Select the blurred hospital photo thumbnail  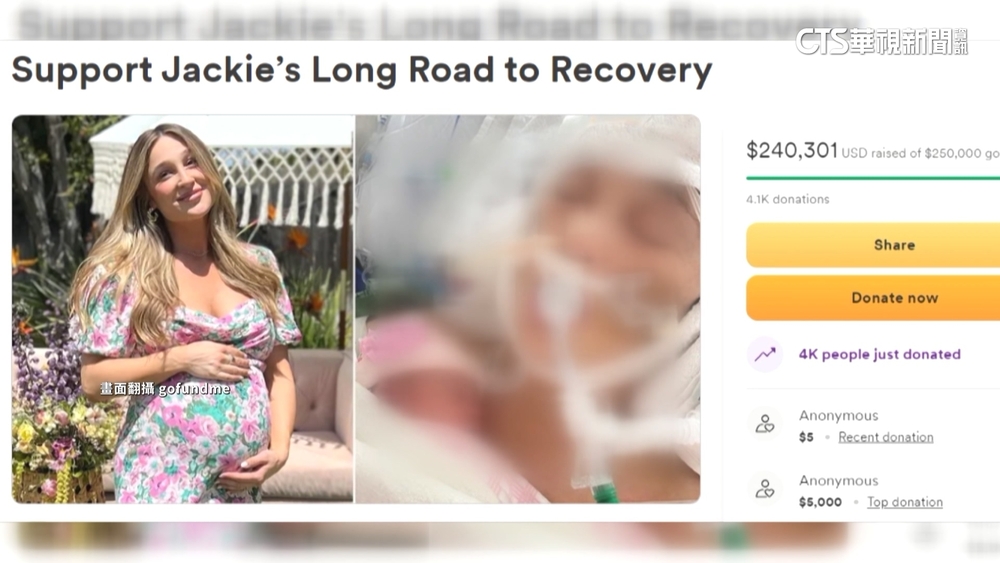tap(528, 309)
